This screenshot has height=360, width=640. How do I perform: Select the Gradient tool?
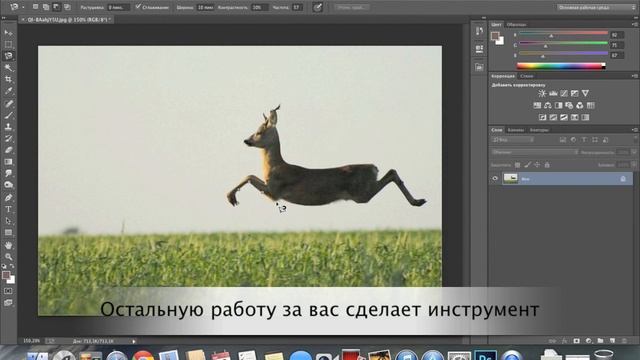coord(8,162)
